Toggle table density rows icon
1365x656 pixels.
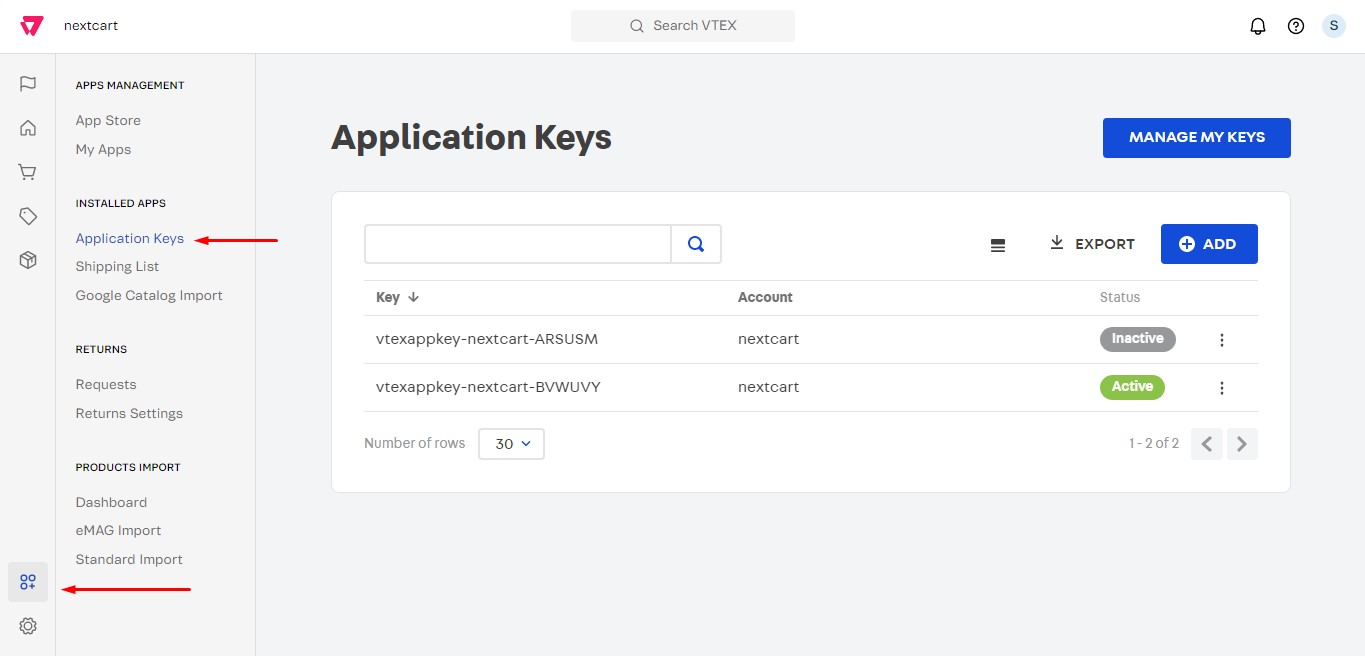[x=997, y=245]
